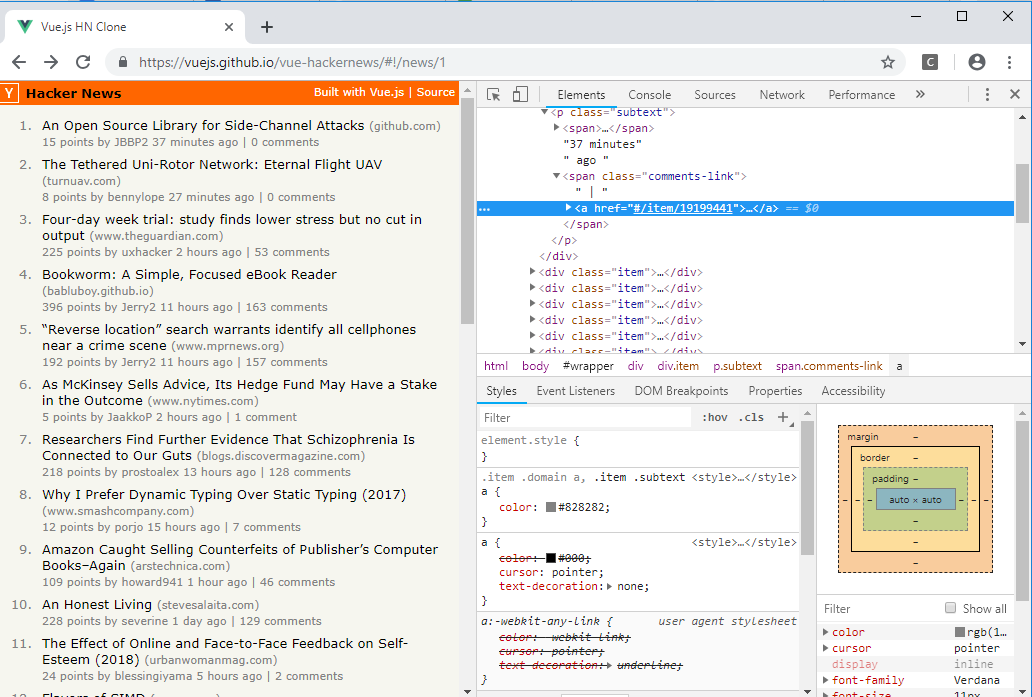Toggle the :hov element state panel
This screenshot has height=697, width=1032.
(715, 417)
